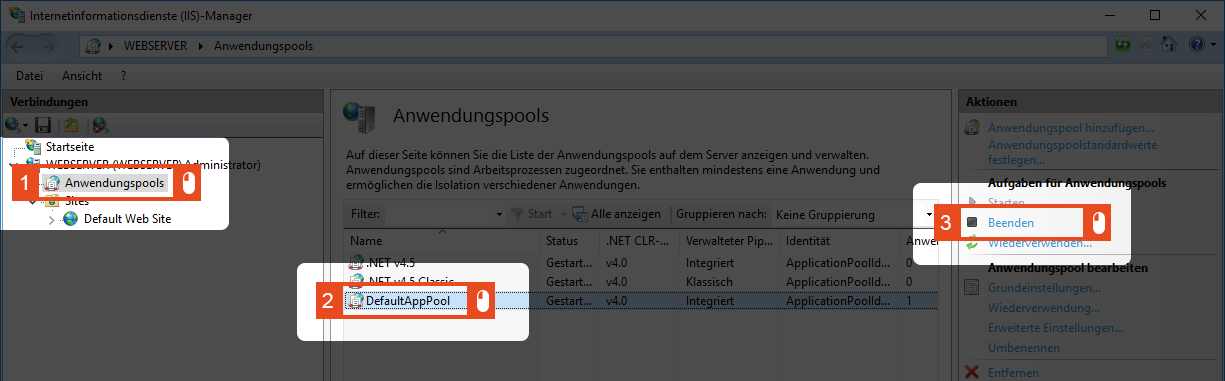
Task: Select the .NET v4.5 application pool row
Action: click(641, 263)
